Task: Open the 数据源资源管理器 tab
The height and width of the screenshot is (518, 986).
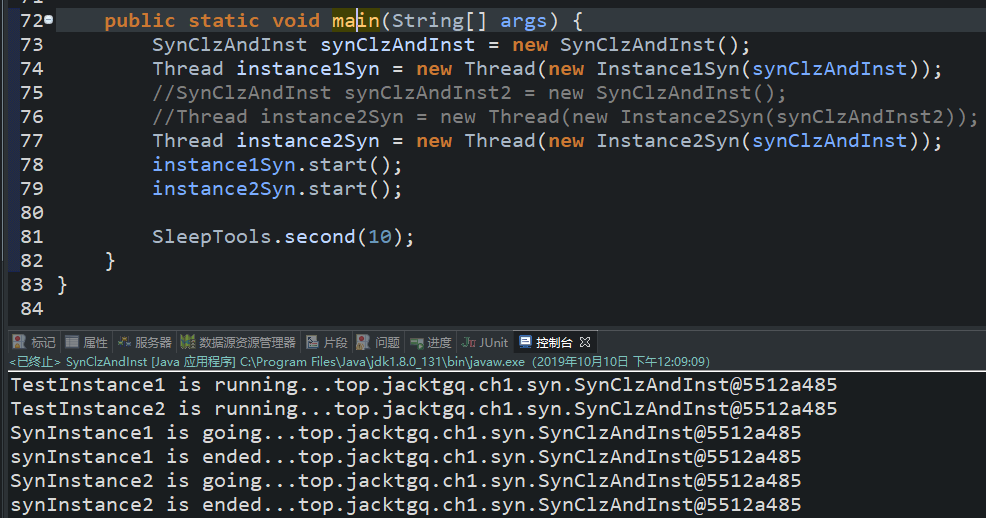Action: (x=238, y=343)
